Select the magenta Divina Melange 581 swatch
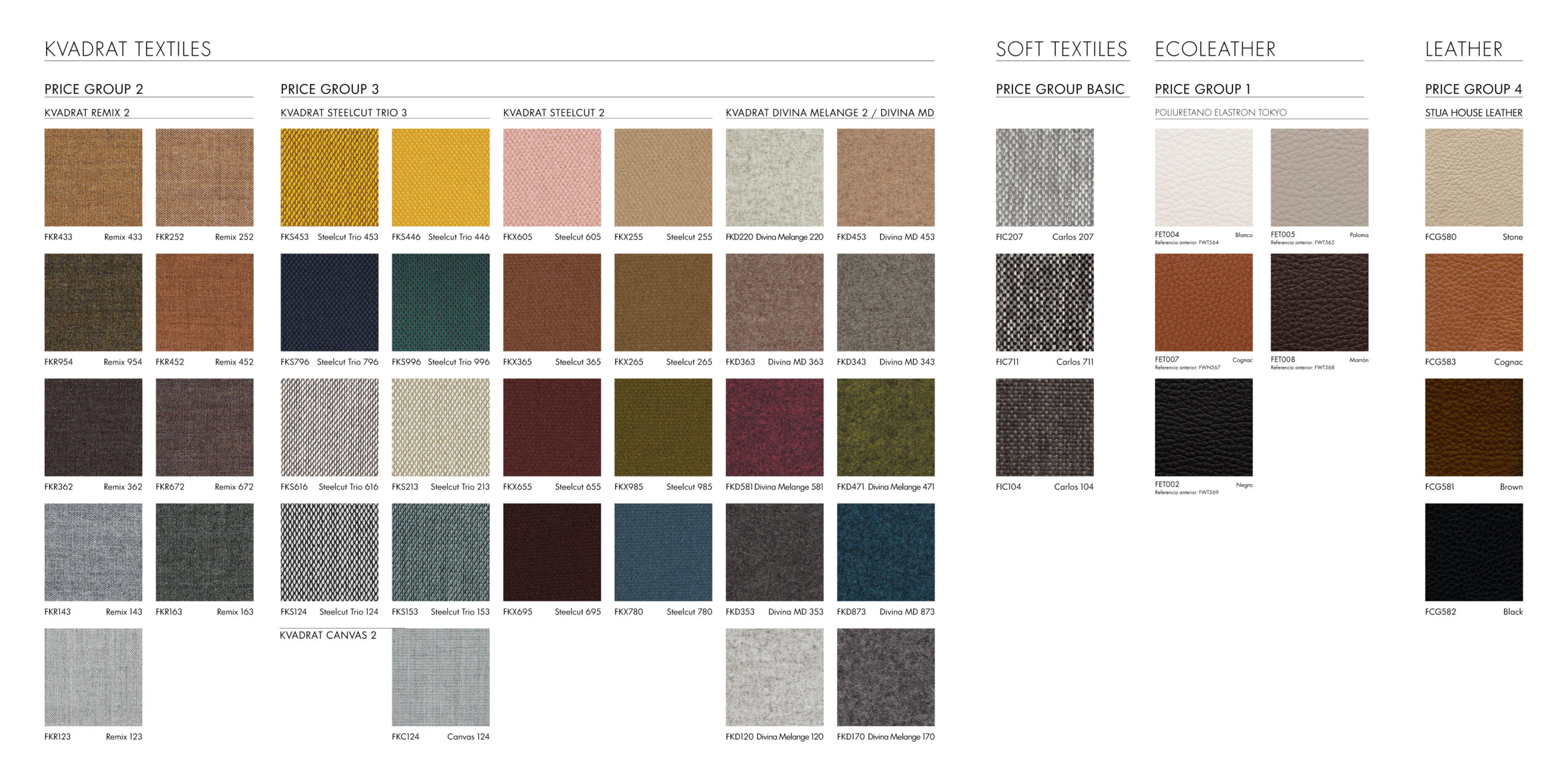 tap(774, 427)
